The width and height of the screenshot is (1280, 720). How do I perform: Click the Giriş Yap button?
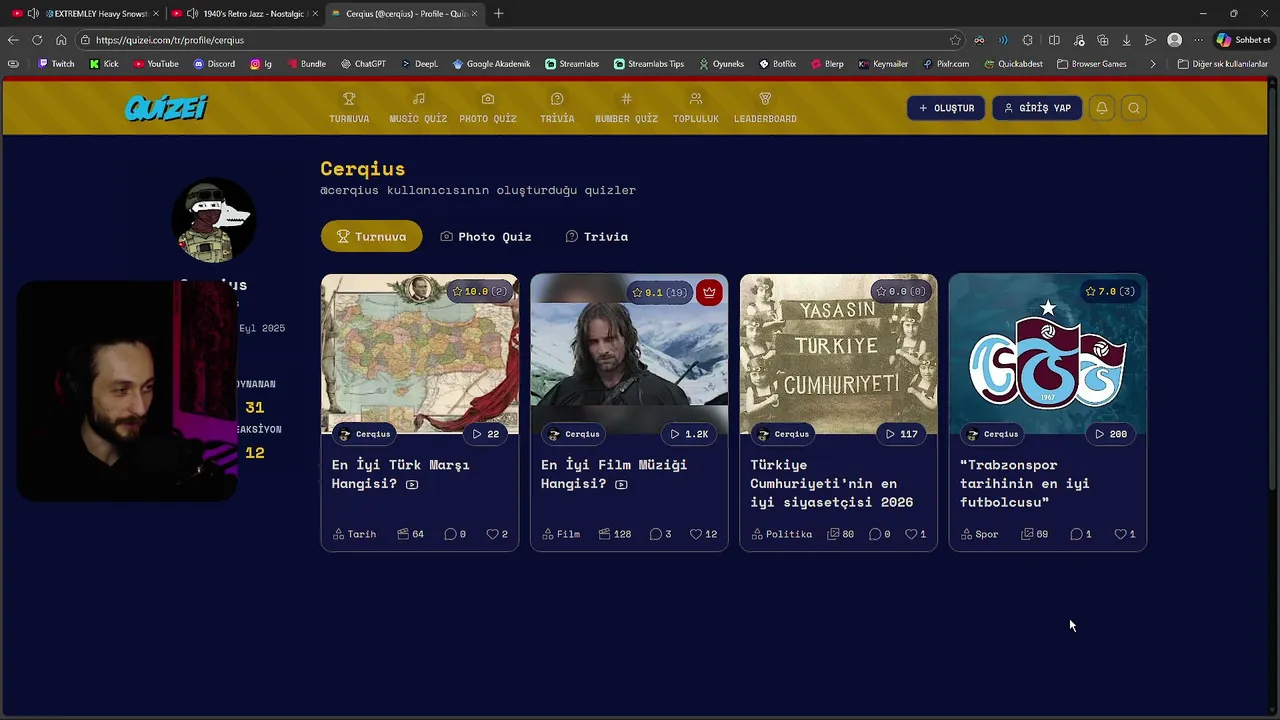click(x=1037, y=108)
